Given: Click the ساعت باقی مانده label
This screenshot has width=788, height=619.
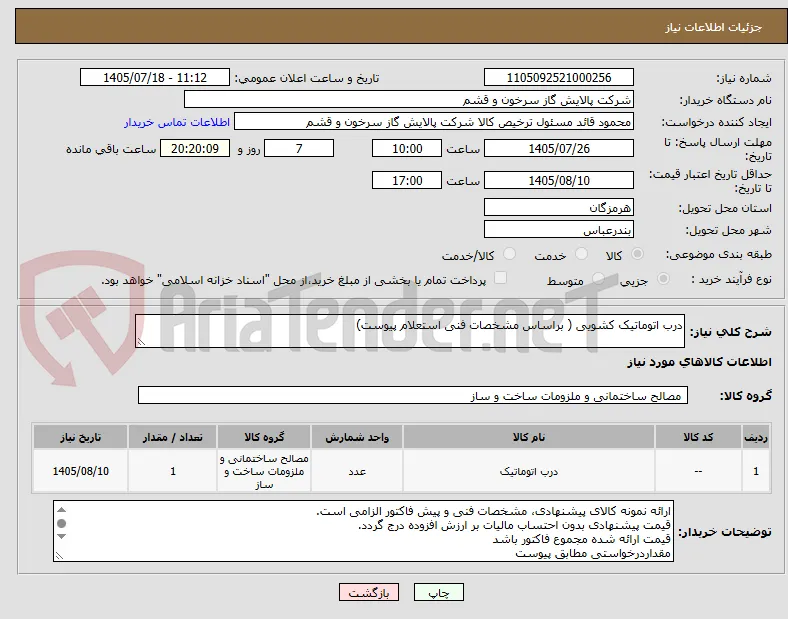Looking at the screenshot, I should pos(111,149).
